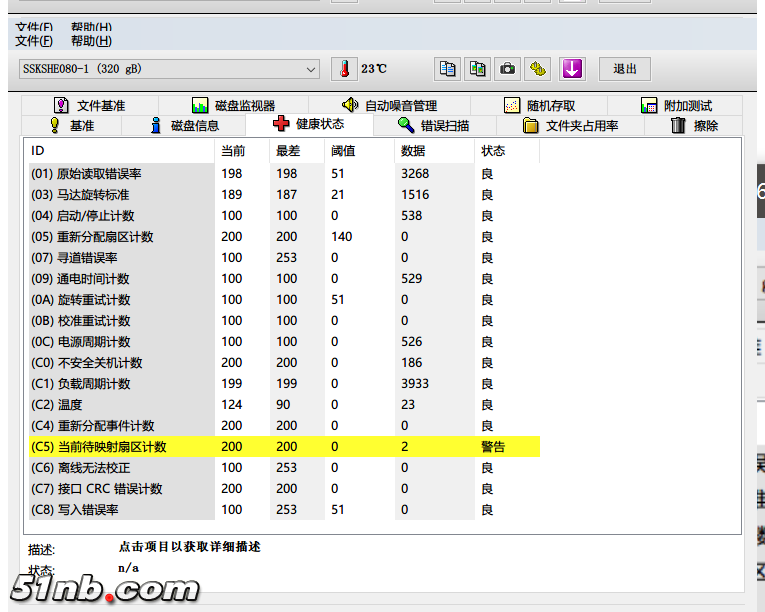Viewport: 765px width, 612px height.
Task: Go to the 磁盘监视器 tab
Action: [231, 105]
